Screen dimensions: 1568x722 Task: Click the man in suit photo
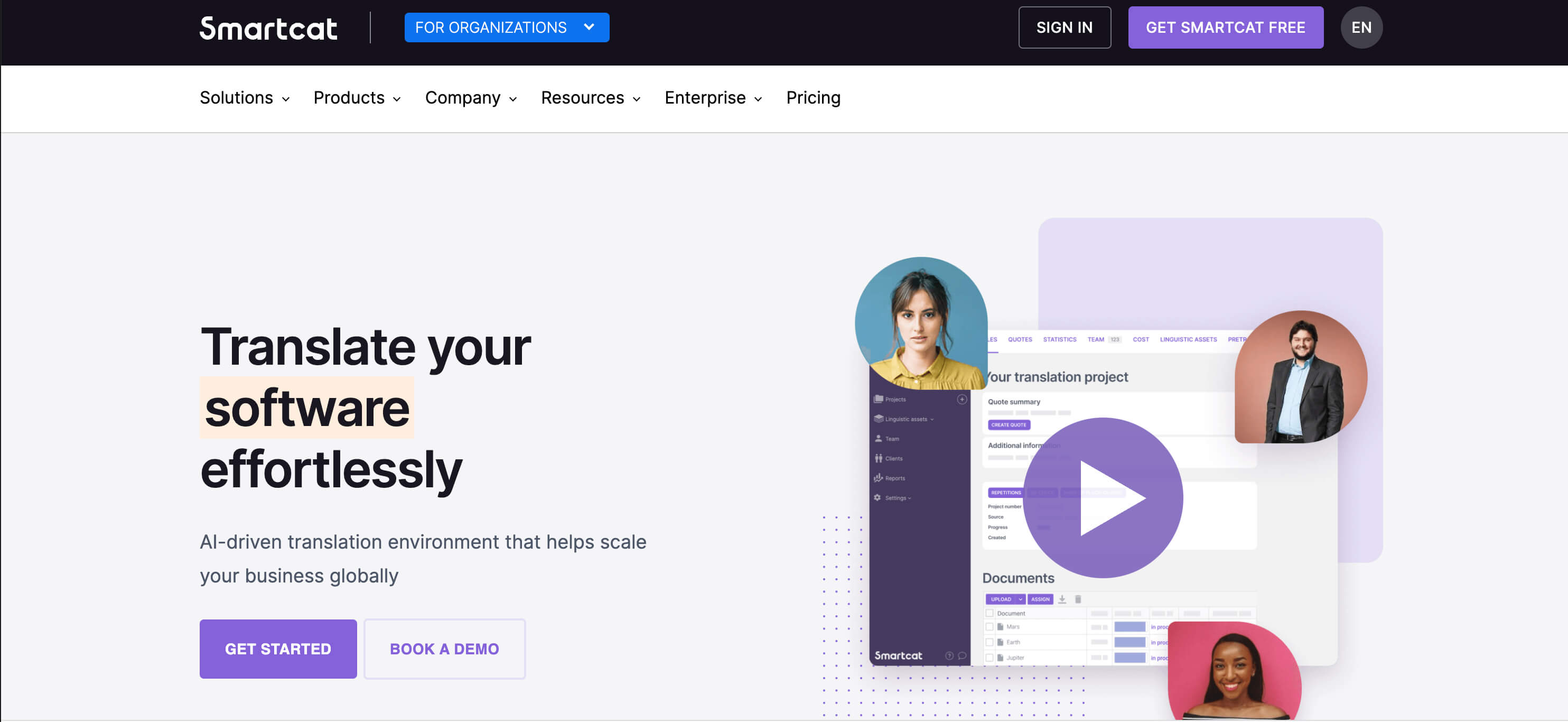coord(1301,377)
